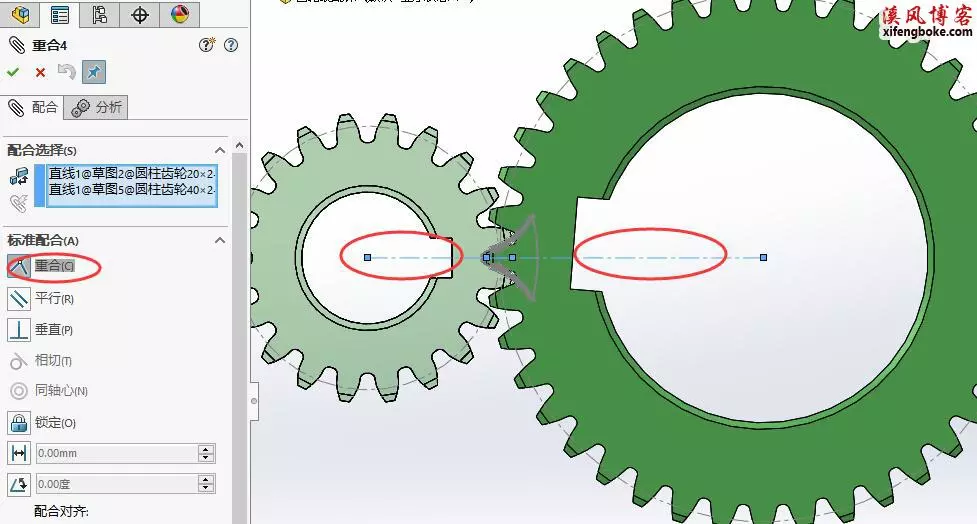Select the 直线1@草图5 entry in selection box

point(131,189)
